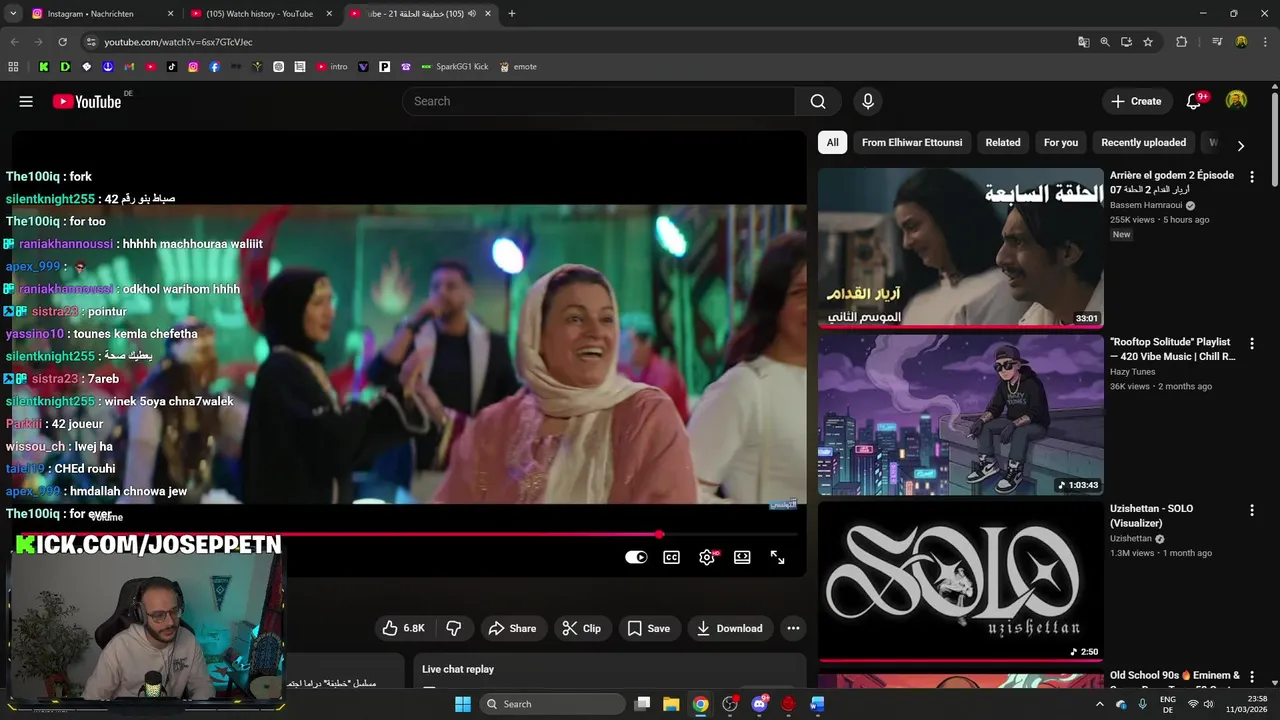The width and height of the screenshot is (1280, 720).
Task: Select the Related filter chip
Action: point(1003,142)
